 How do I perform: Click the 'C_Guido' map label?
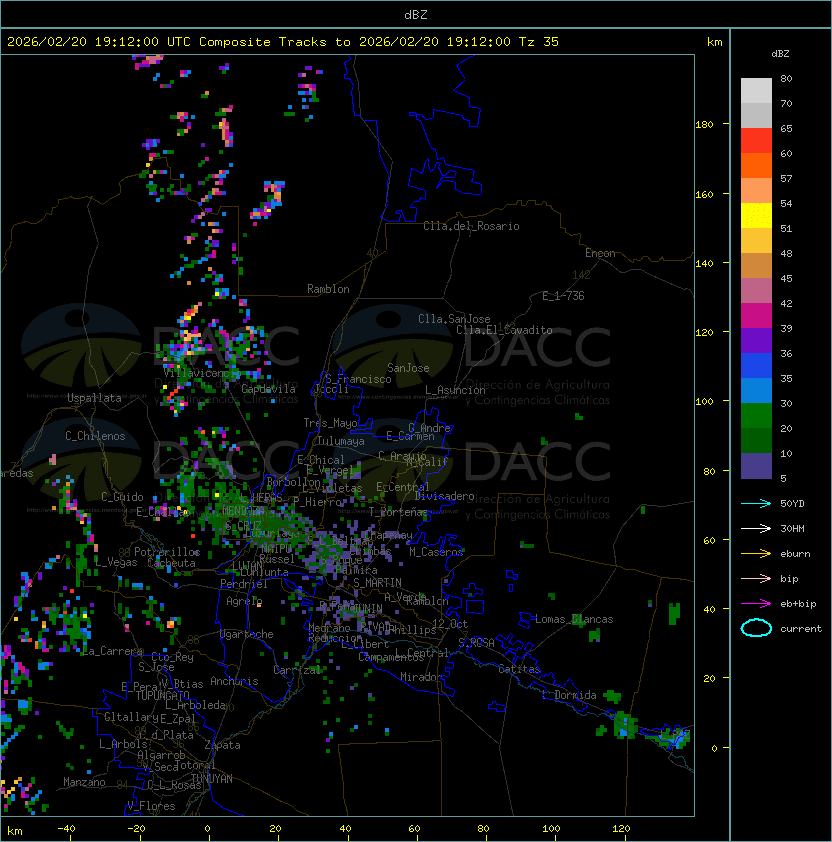[122, 497]
